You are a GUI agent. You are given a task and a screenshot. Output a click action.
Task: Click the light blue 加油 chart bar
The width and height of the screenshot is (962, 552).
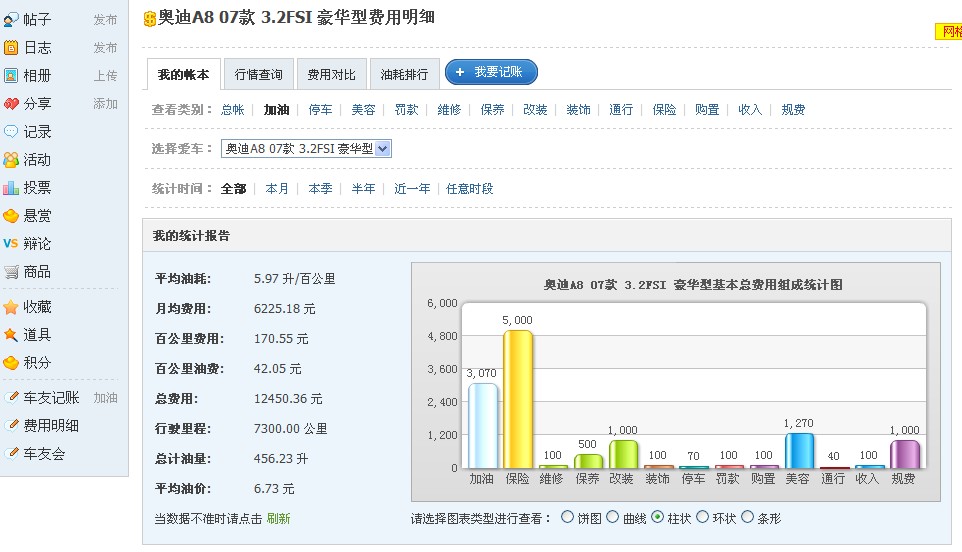point(483,426)
